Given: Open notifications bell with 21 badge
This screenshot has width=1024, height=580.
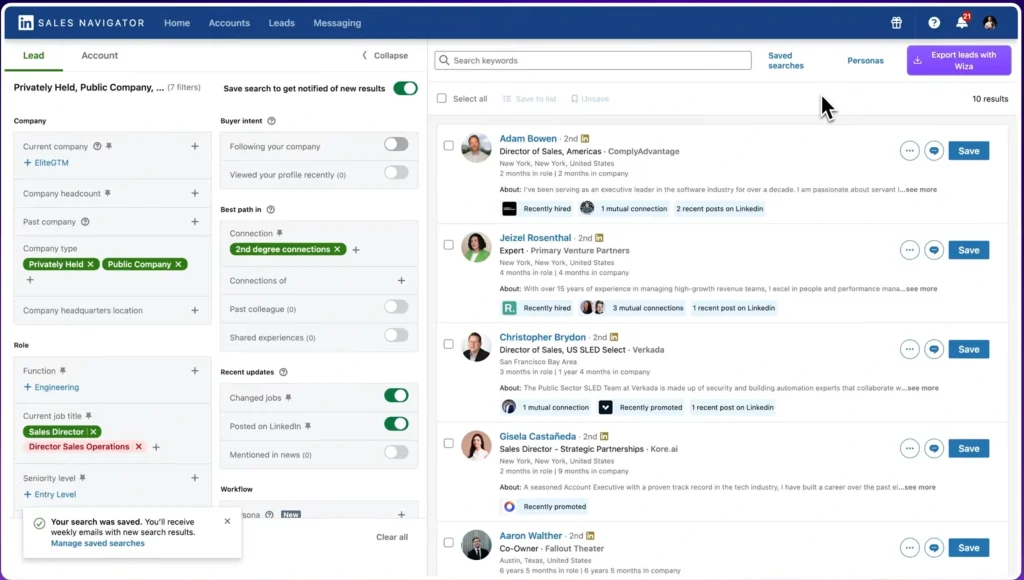Looking at the screenshot, I should (x=962, y=22).
